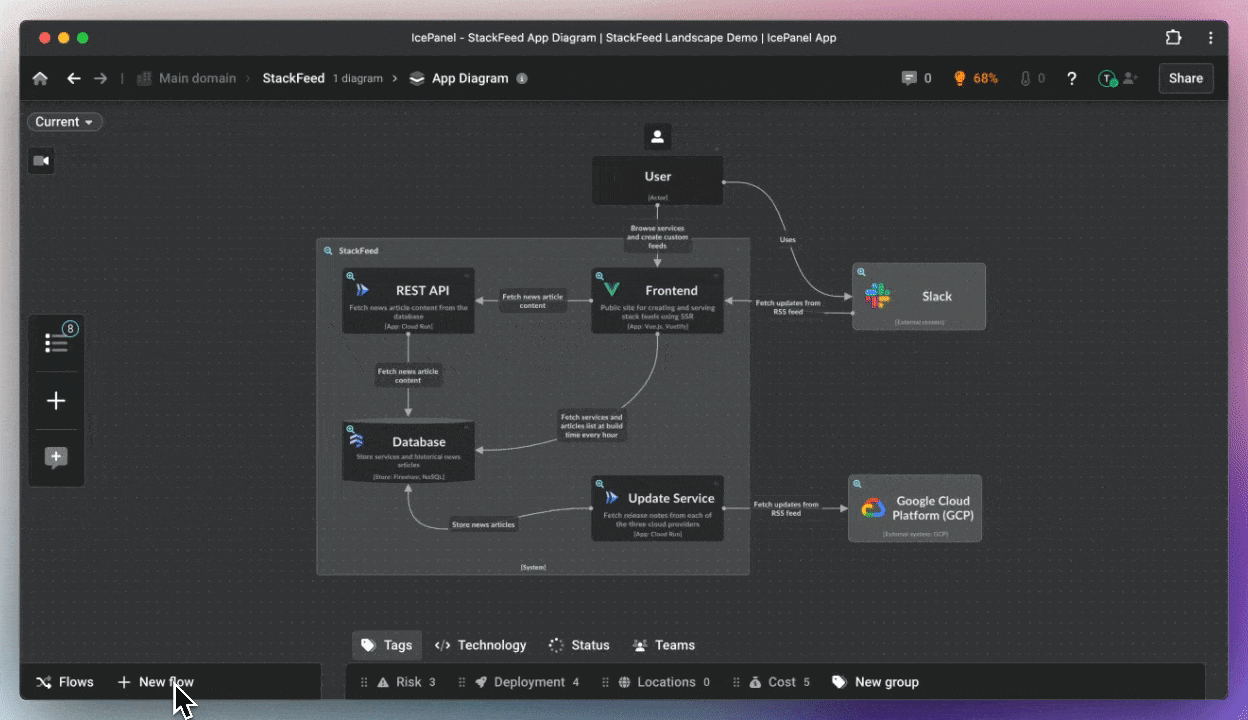Click the Share button
1248x720 pixels.
[1185, 78]
